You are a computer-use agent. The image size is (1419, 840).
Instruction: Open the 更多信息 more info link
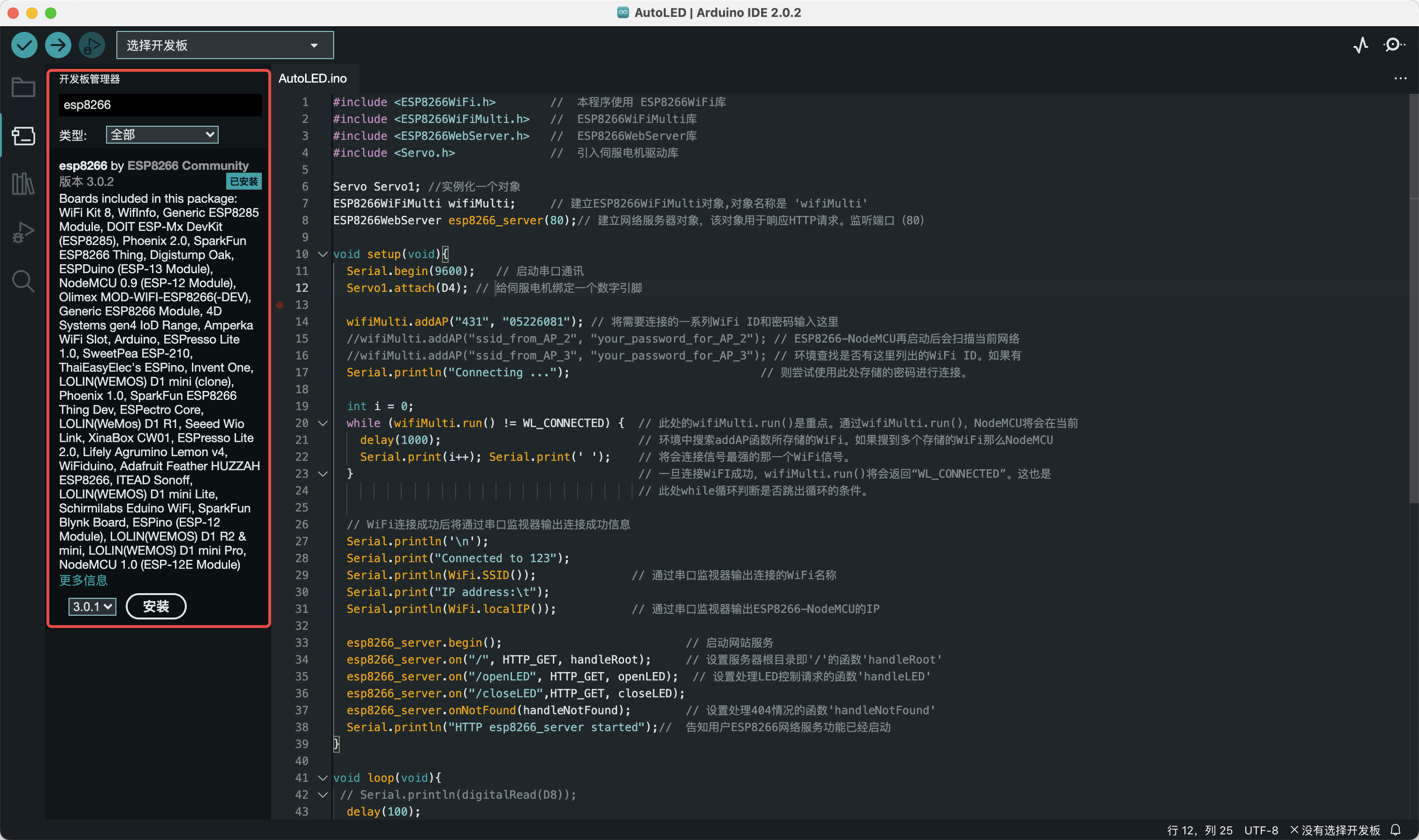[83, 581]
